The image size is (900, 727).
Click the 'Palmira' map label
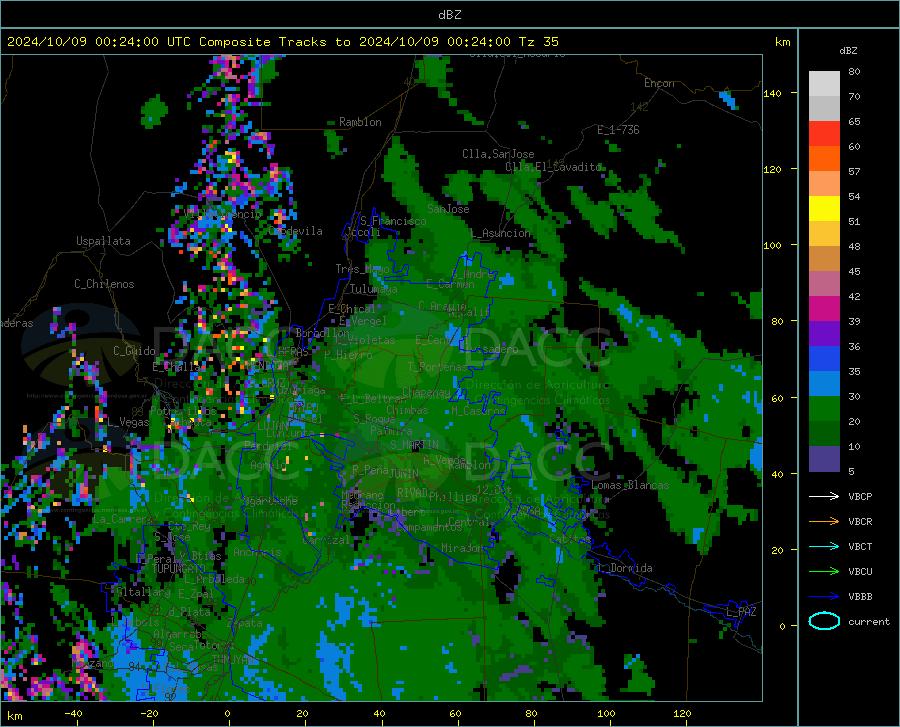tap(391, 430)
